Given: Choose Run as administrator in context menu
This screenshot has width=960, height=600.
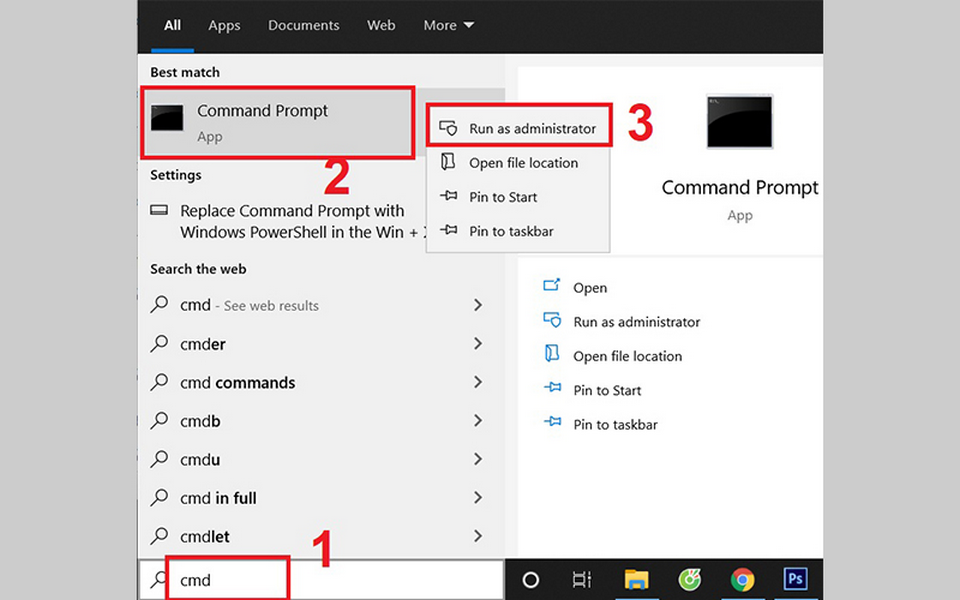Looking at the screenshot, I should pos(519,128).
